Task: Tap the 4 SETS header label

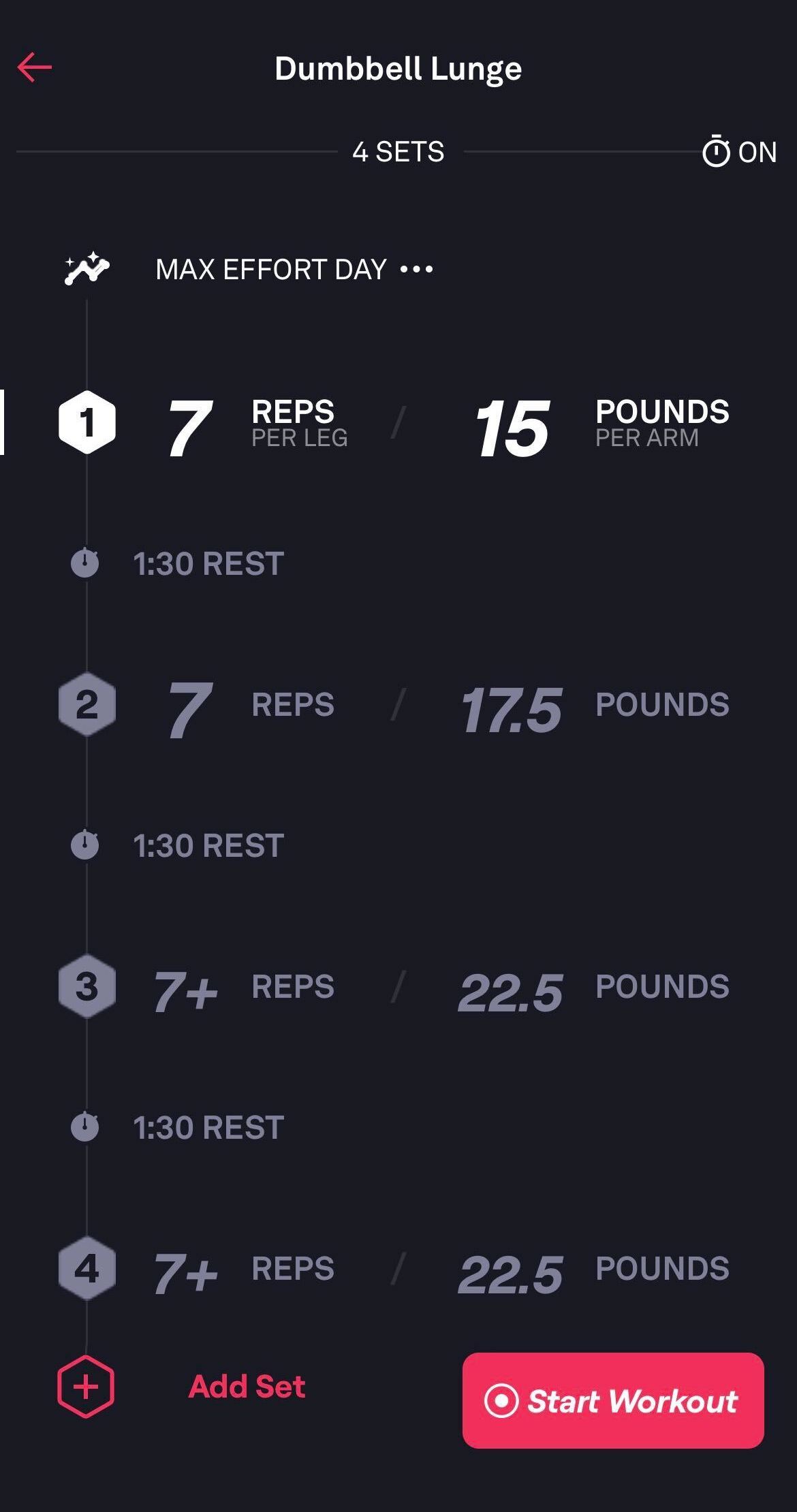Action: [x=398, y=152]
